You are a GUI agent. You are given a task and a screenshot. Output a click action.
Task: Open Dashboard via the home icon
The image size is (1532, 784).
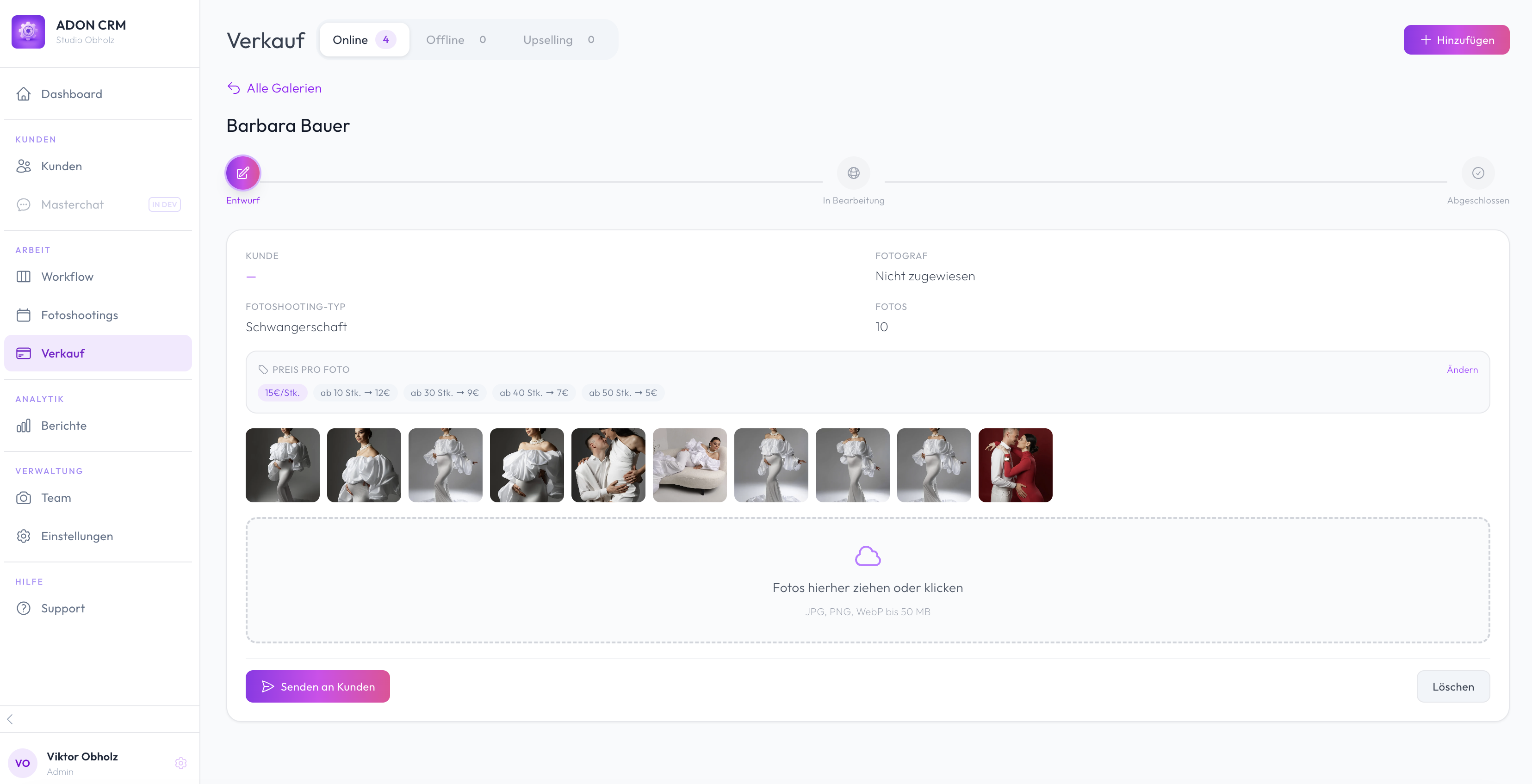click(x=24, y=94)
